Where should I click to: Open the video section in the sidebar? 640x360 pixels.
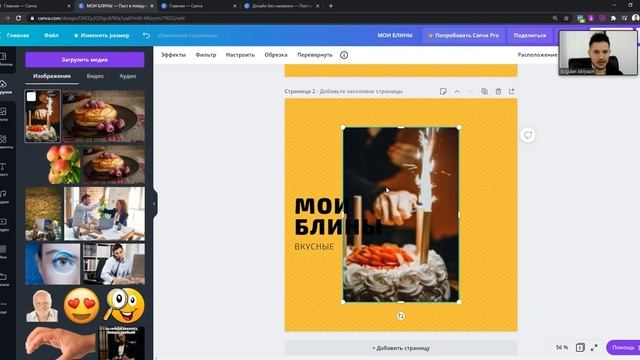[4, 224]
